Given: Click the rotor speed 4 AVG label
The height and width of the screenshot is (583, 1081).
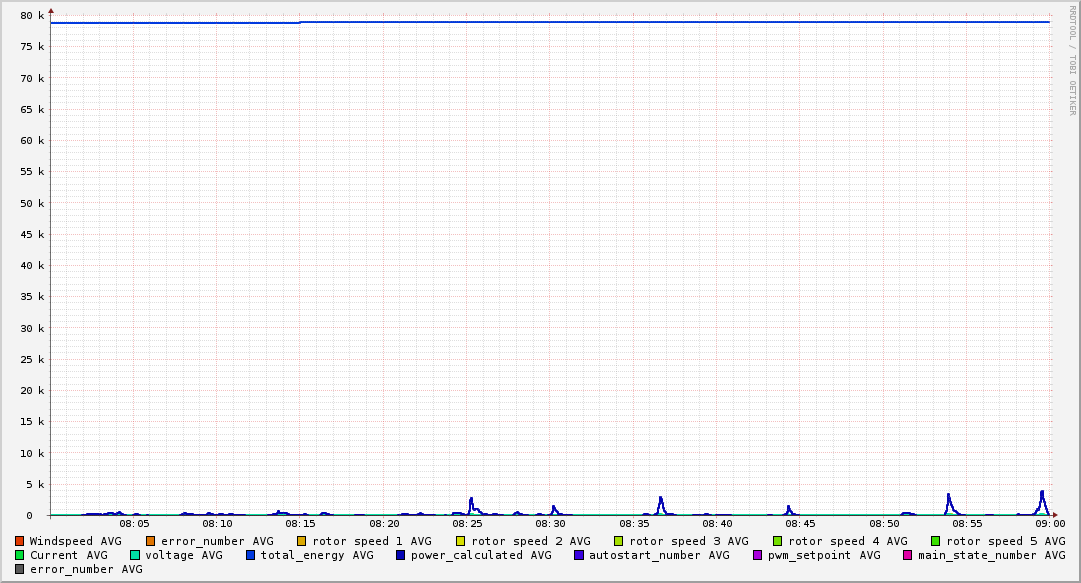Looking at the screenshot, I should (847, 541).
